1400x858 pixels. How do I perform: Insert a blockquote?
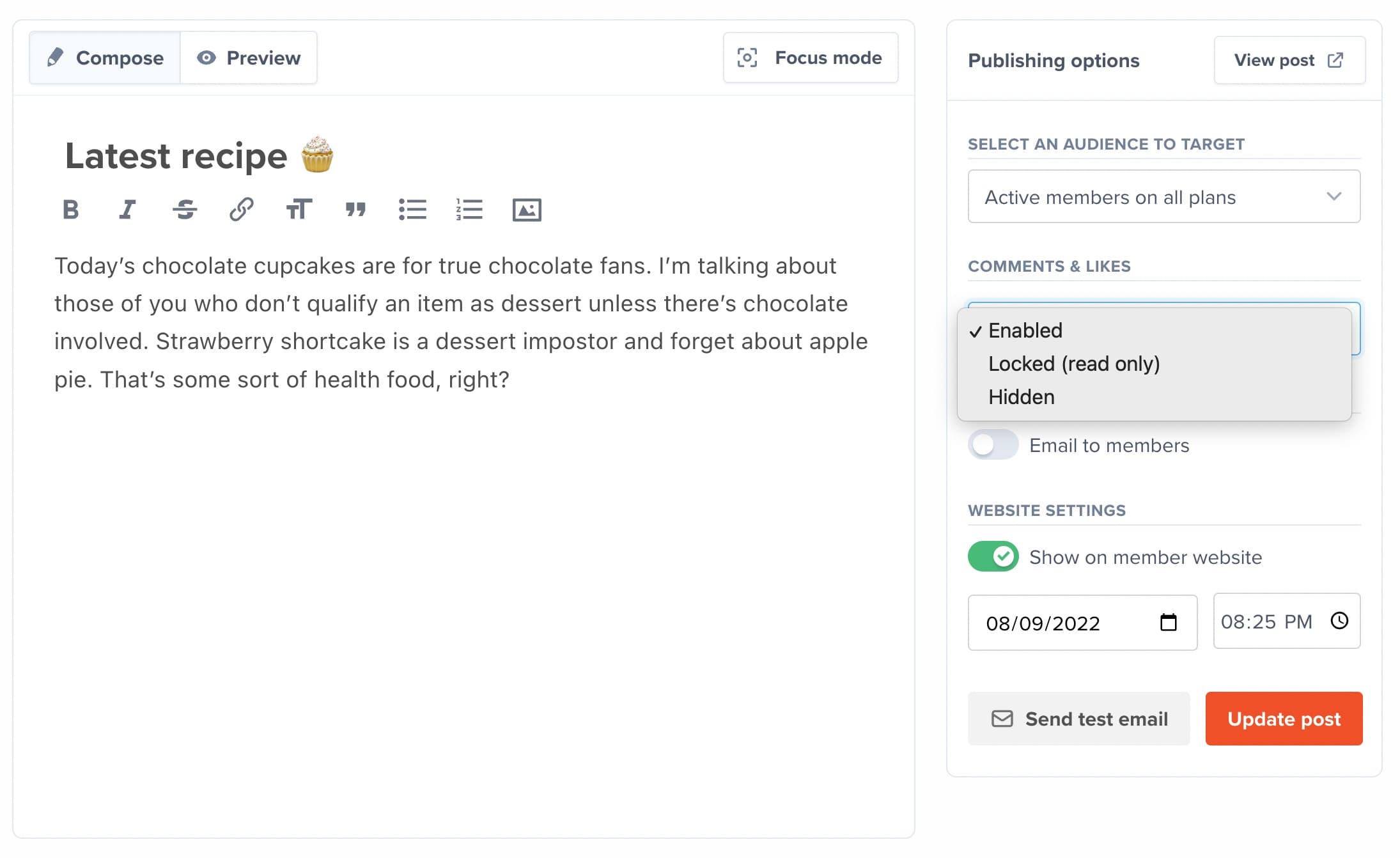pos(356,209)
